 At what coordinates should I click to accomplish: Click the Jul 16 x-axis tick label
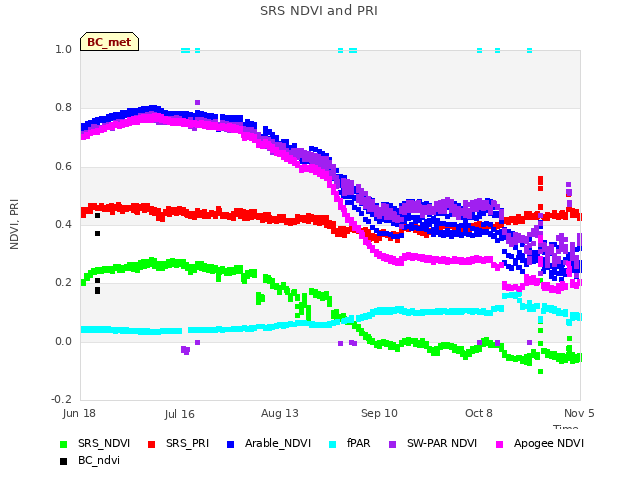pyautogui.click(x=180, y=414)
